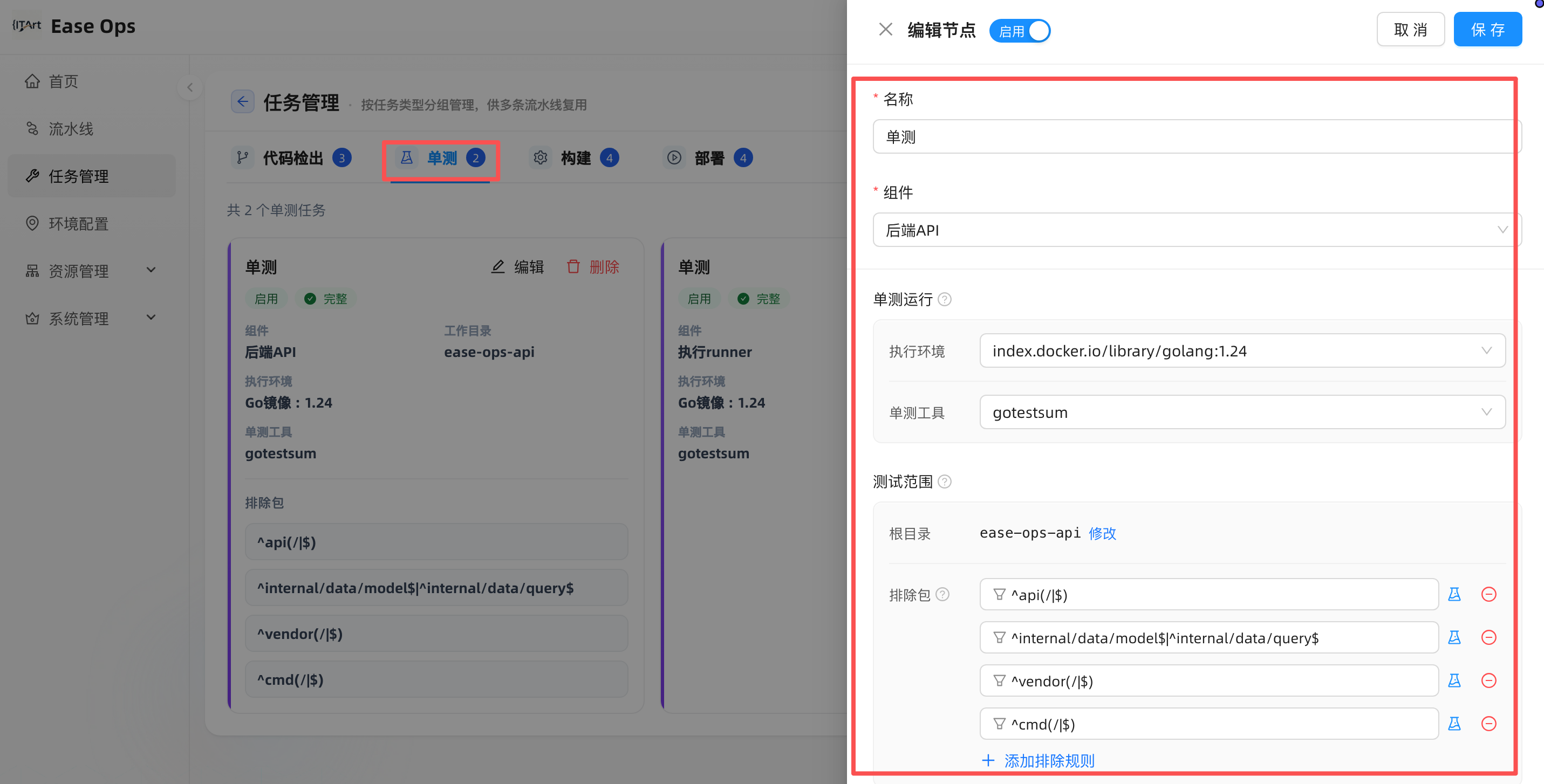Viewport: 1544px width, 784px height.
Task: Test the ^api(/|$) exclude rule flask icon
Action: 1454,594
